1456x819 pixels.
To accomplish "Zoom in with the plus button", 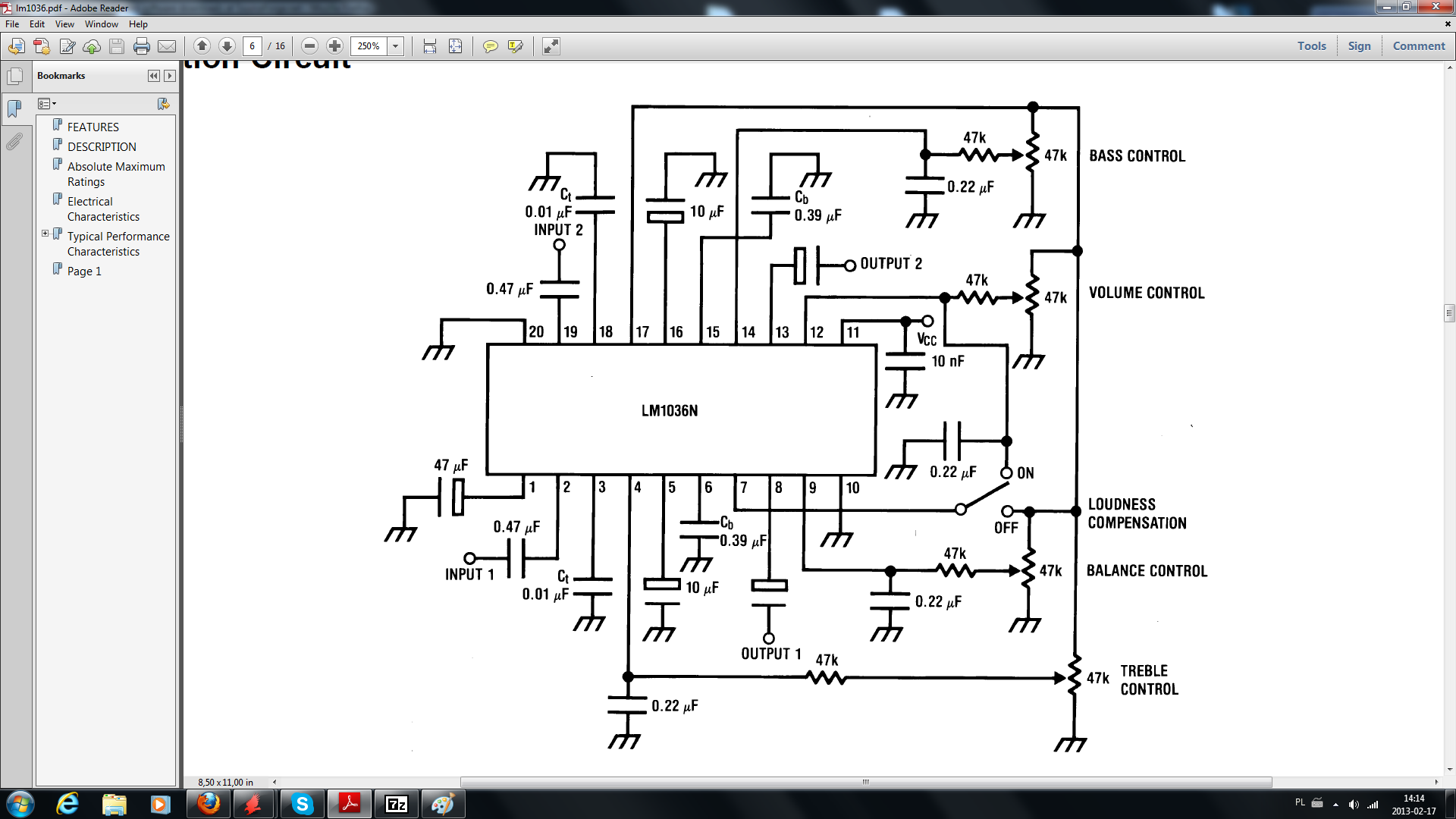I will 334,46.
